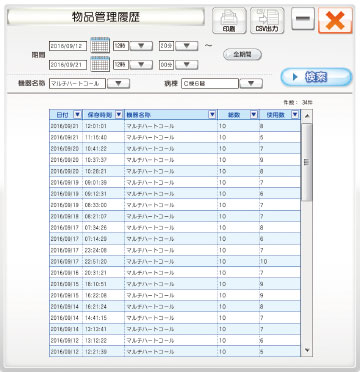This screenshot has height=372, width=360.
Task: Click the 日付 column header label
Action: 62,115
